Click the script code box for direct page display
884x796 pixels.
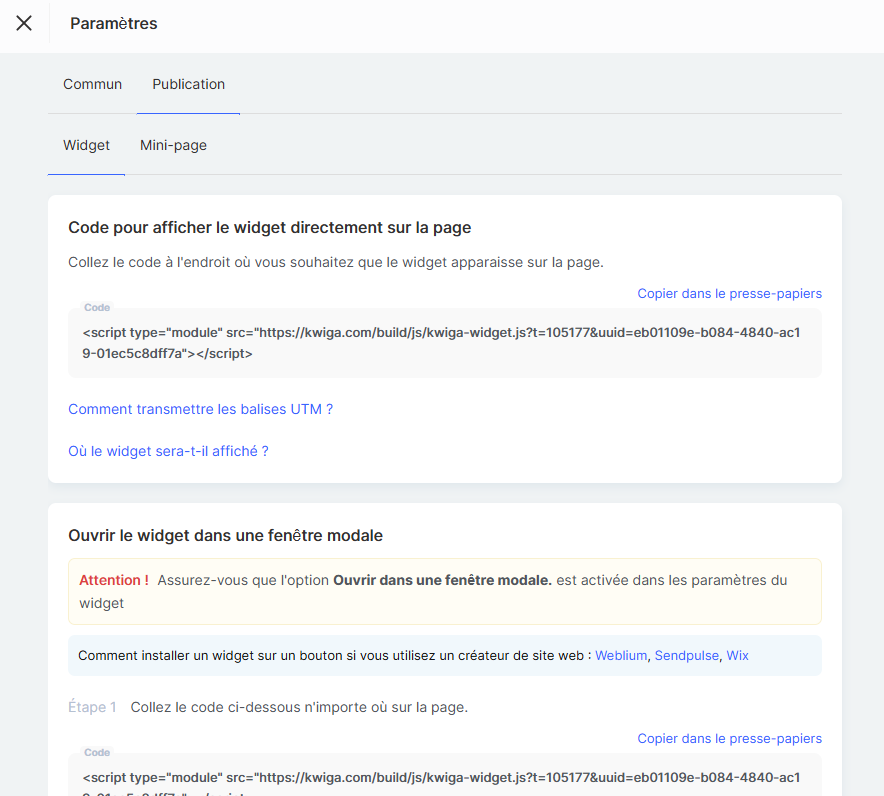(444, 343)
